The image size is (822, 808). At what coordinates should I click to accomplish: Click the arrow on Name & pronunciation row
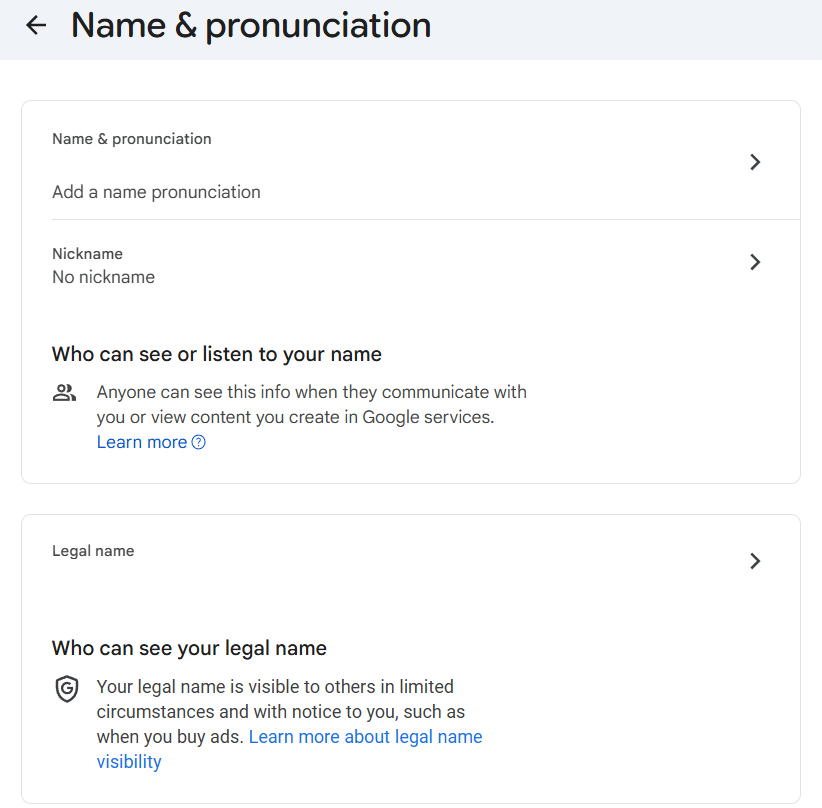(756, 161)
